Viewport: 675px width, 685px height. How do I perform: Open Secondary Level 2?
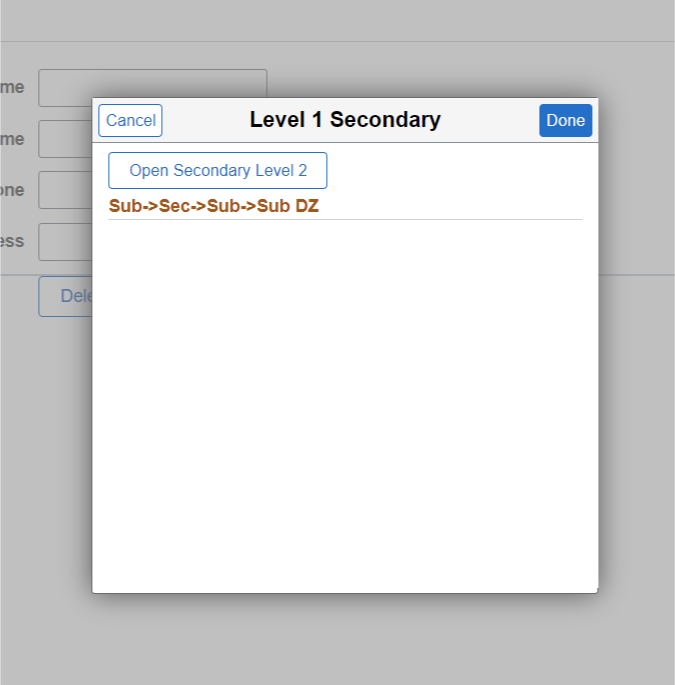(x=218, y=170)
